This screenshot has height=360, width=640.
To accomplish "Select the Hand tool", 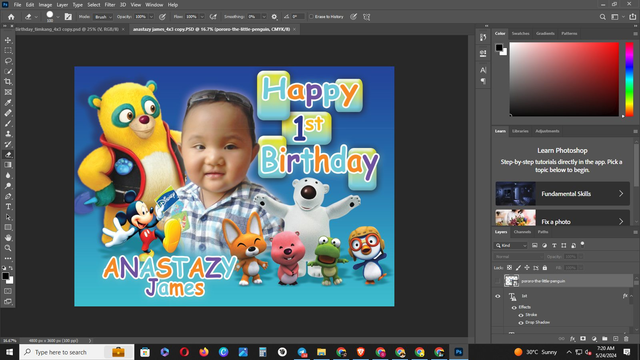I will [x=8, y=238].
